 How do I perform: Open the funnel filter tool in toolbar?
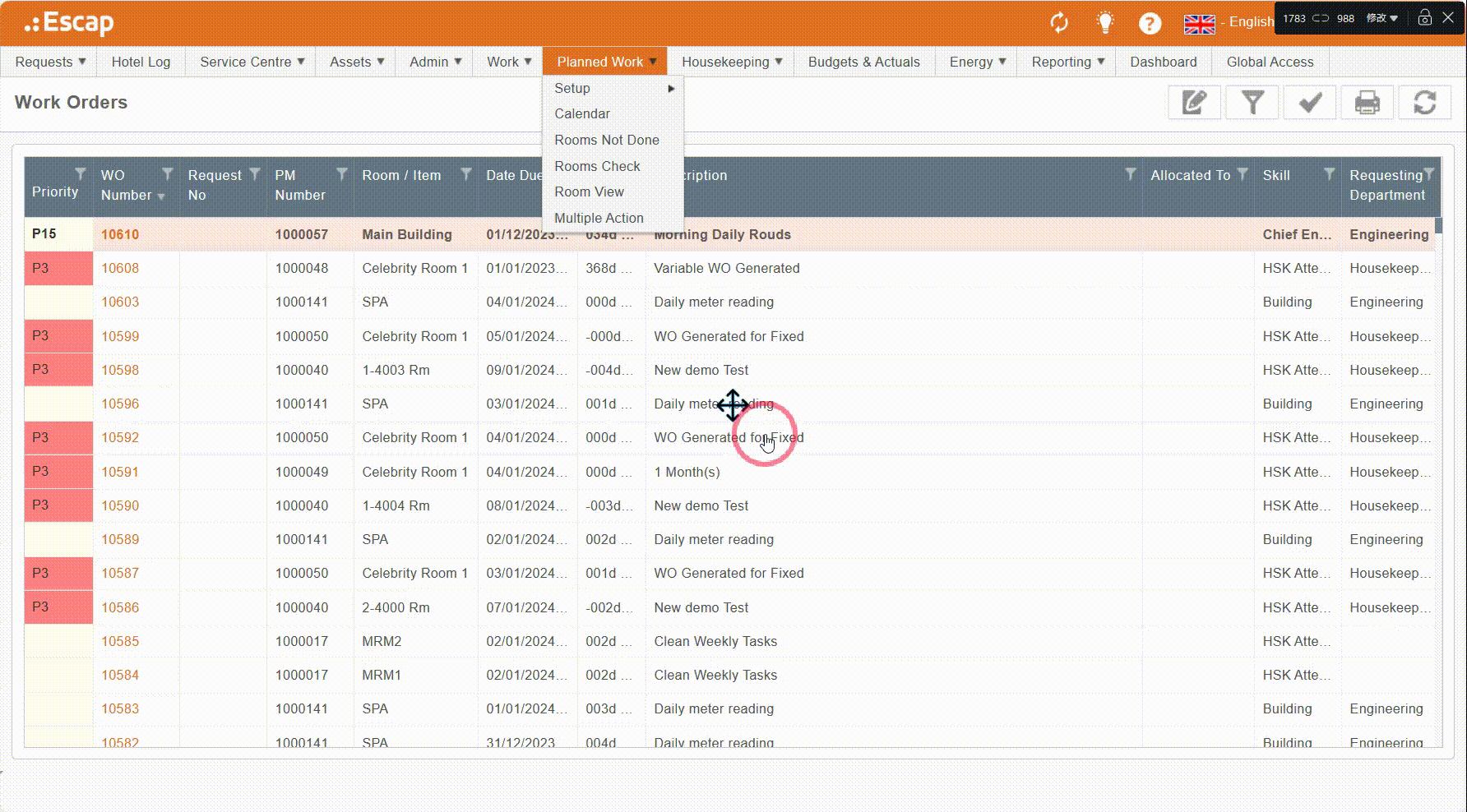[x=1252, y=103]
